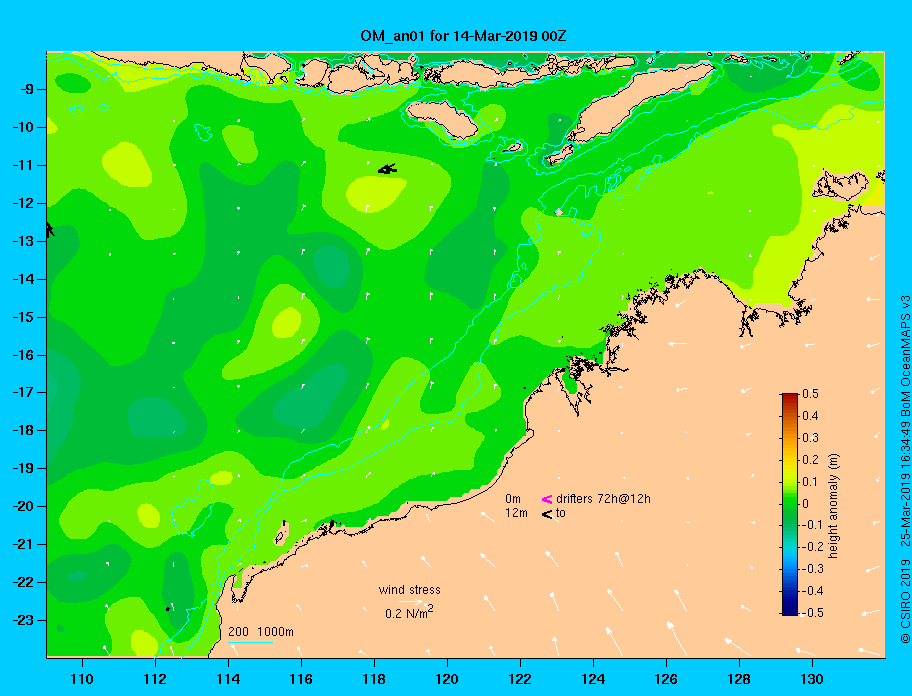Click the colorbar tick label '-0.2'

[x=813, y=547]
